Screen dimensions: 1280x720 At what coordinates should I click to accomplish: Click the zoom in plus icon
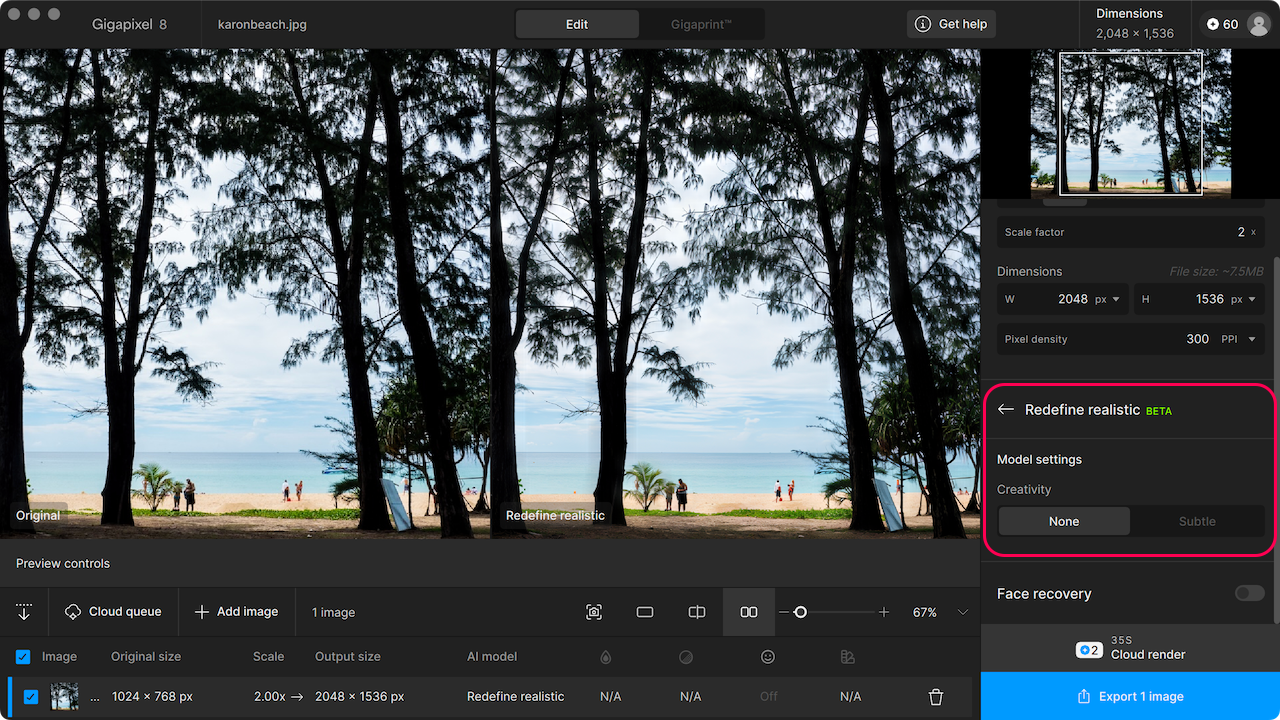tap(884, 612)
